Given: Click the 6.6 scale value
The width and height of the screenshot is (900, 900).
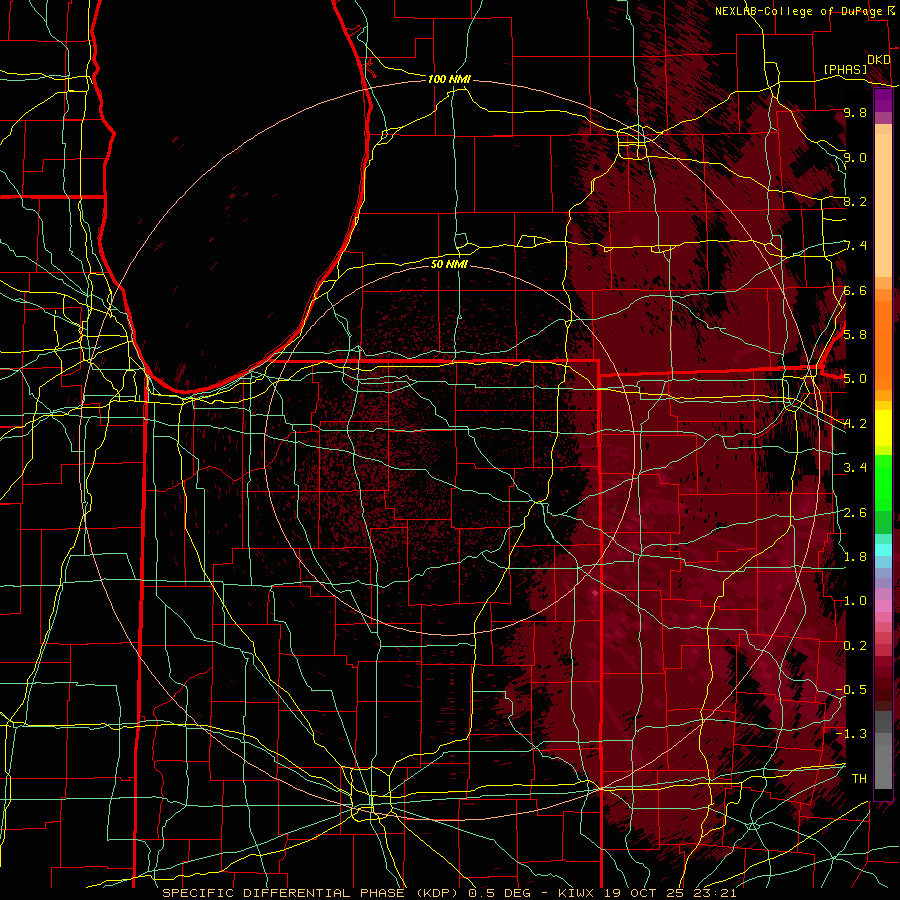Looking at the screenshot, I should [x=855, y=290].
